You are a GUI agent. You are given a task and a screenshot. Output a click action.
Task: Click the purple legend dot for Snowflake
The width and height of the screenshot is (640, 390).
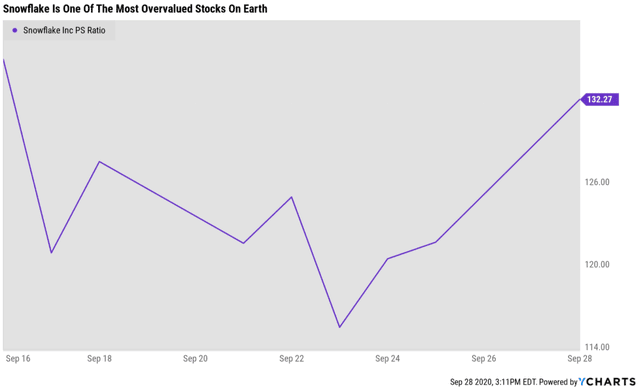[15, 30]
